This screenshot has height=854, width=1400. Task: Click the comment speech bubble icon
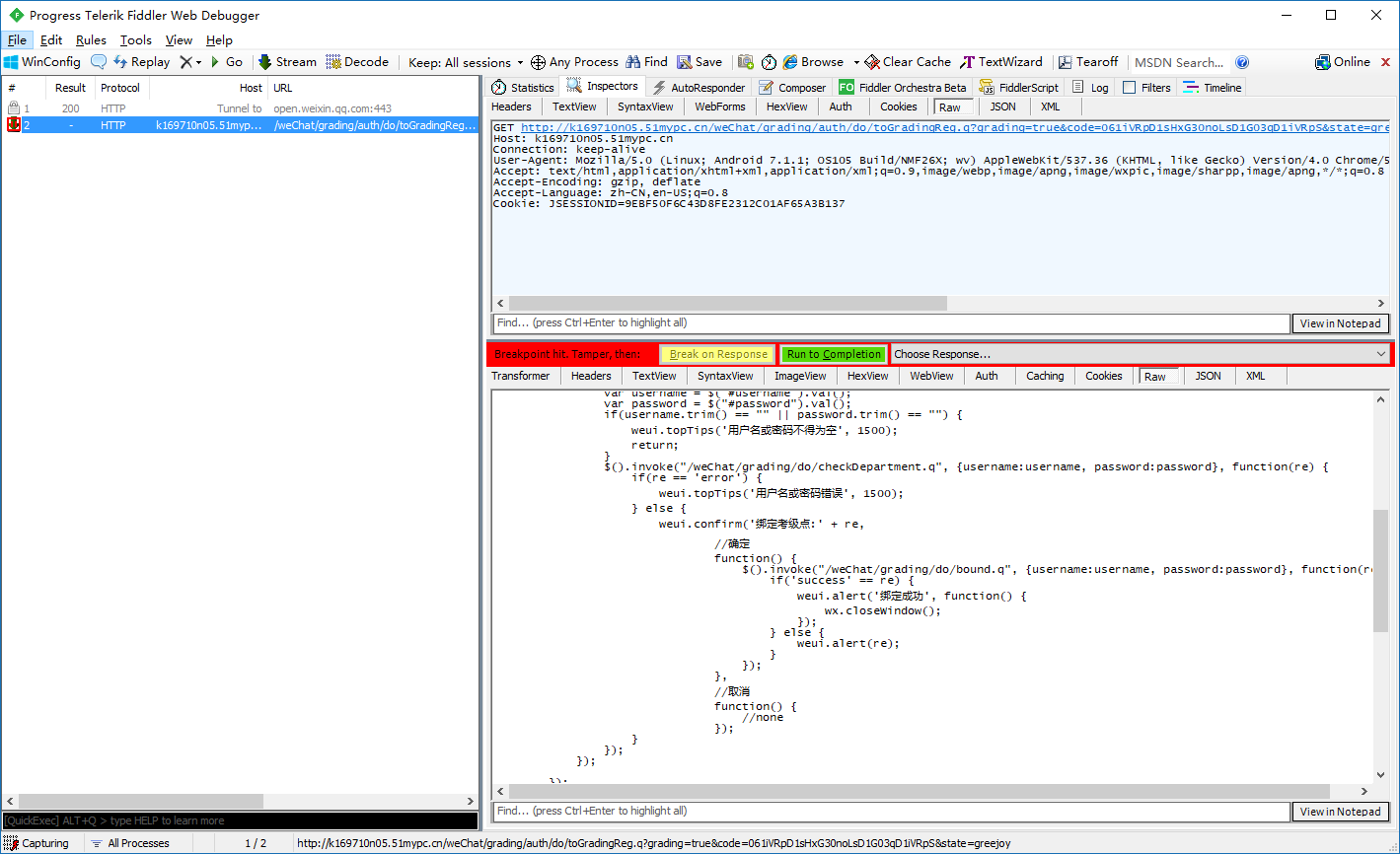tap(99, 62)
